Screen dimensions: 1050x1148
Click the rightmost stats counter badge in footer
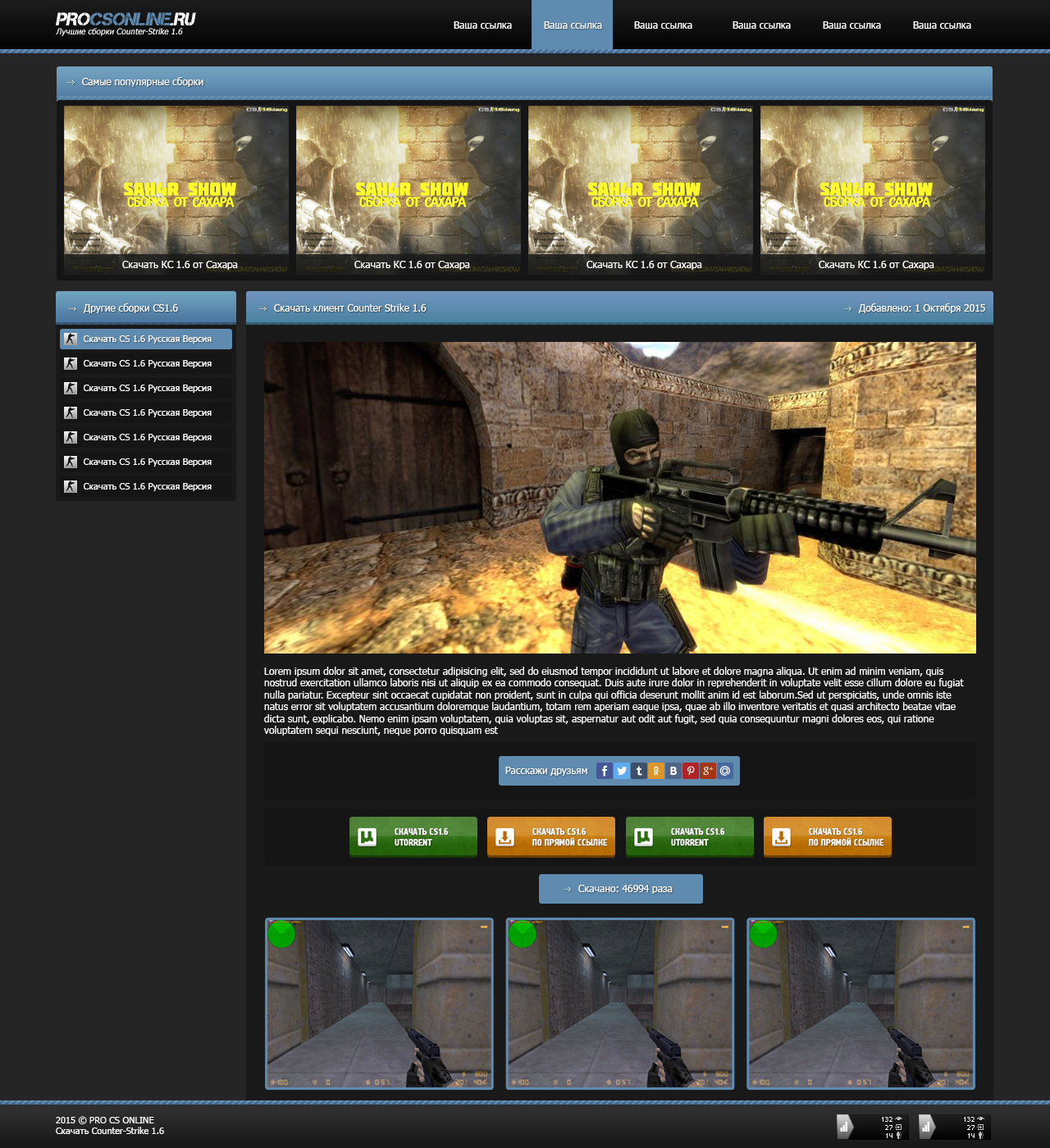click(x=954, y=1127)
